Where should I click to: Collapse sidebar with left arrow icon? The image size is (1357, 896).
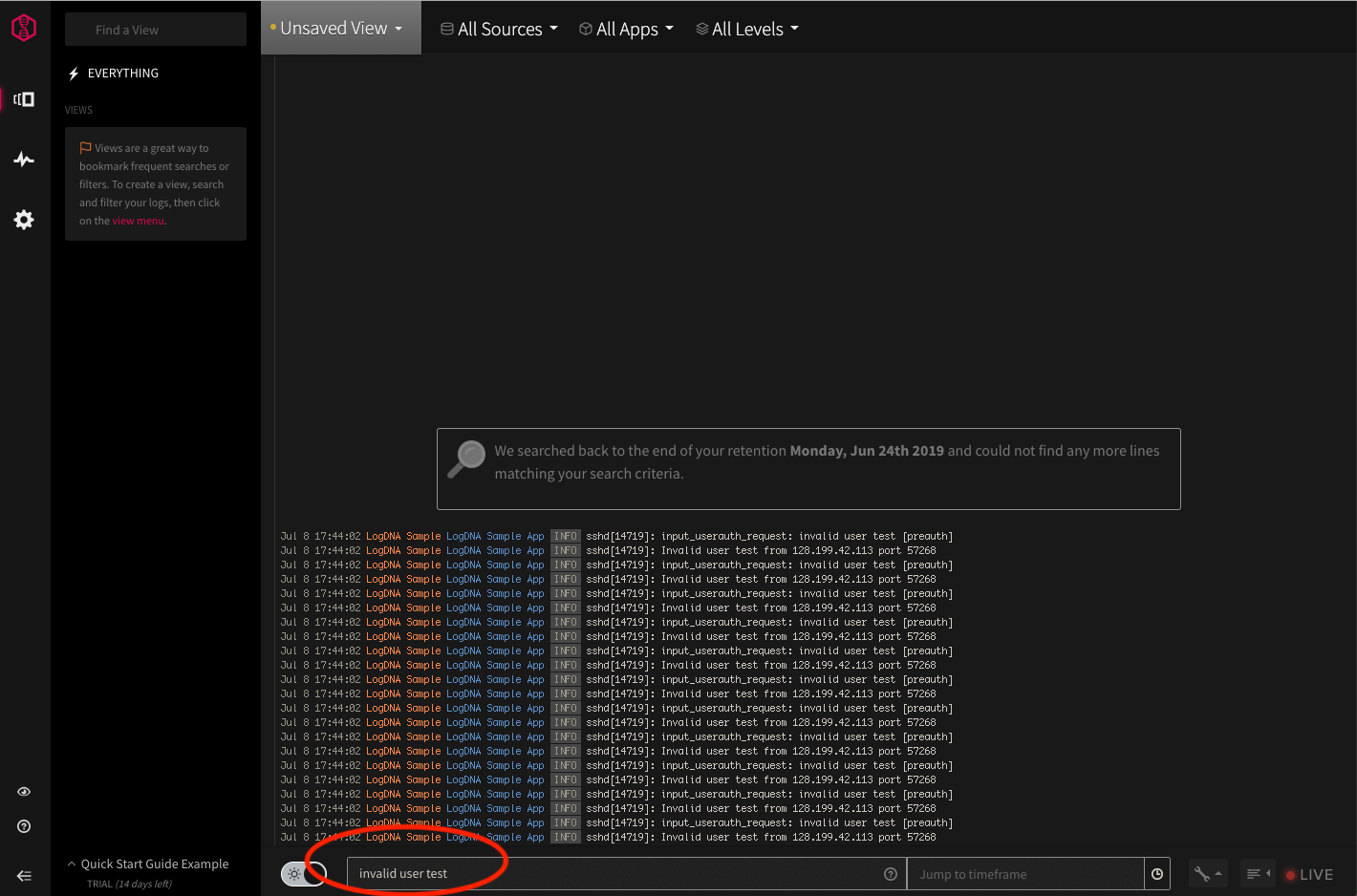(x=24, y=876)
